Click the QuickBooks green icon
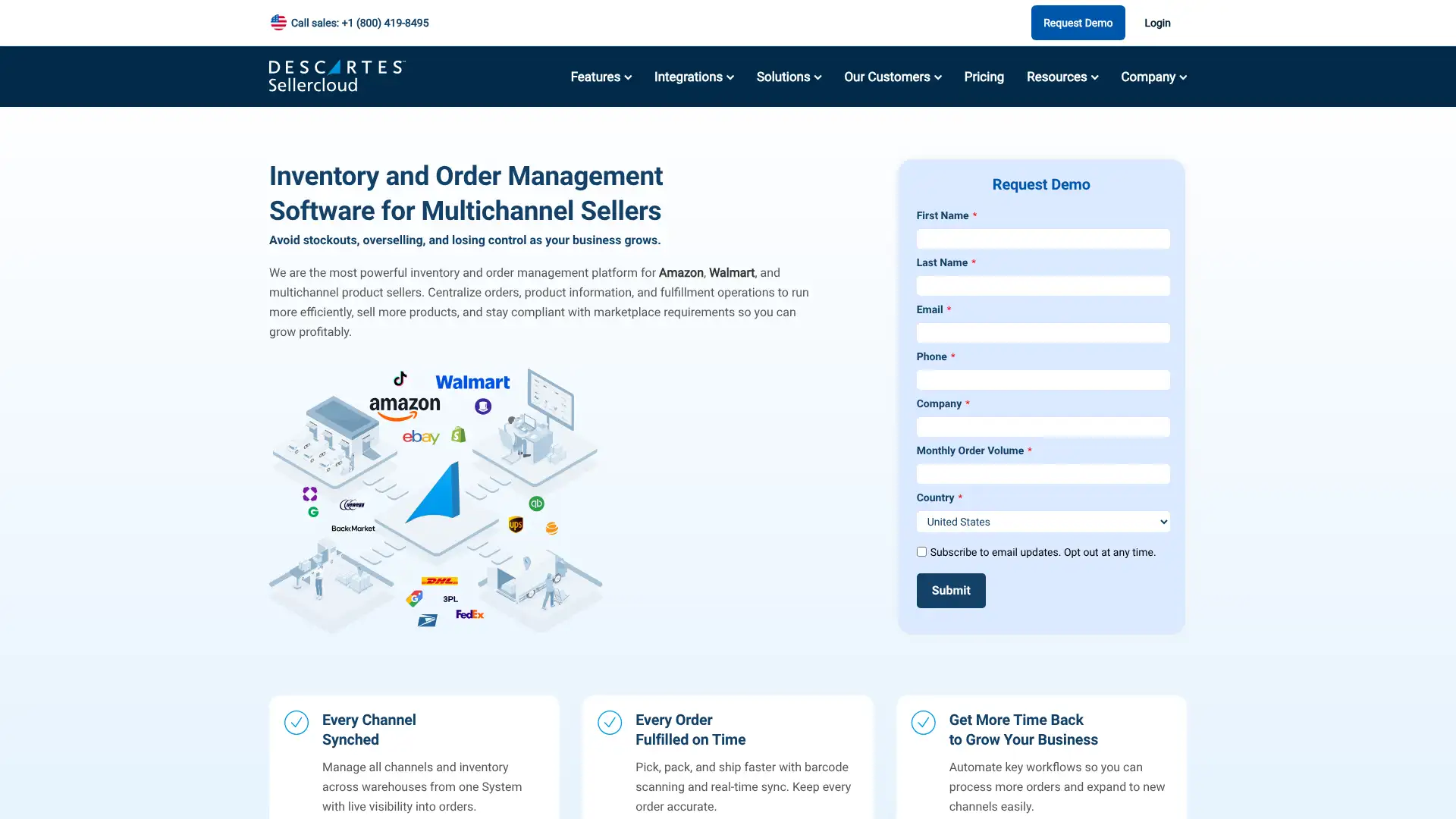The width and height of the screenshot is (1456, 819). (536, 504)
